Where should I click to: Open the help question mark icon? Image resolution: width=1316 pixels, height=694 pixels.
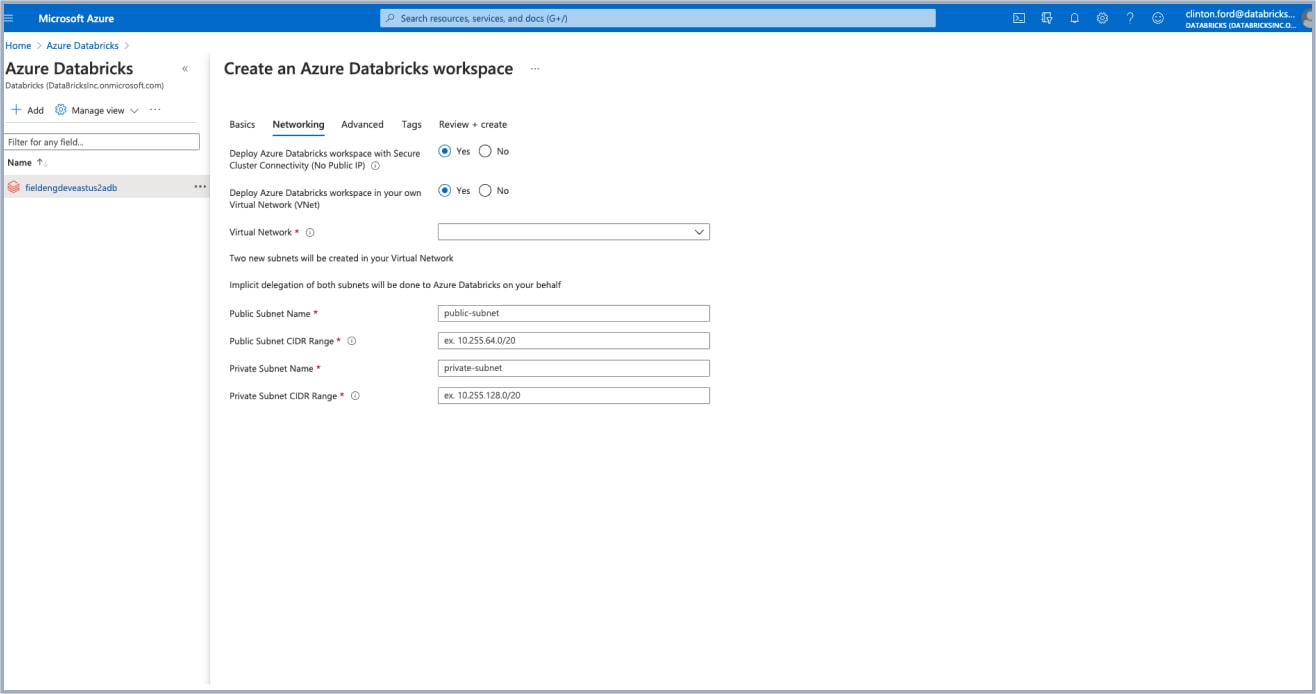click(1130, 18)
